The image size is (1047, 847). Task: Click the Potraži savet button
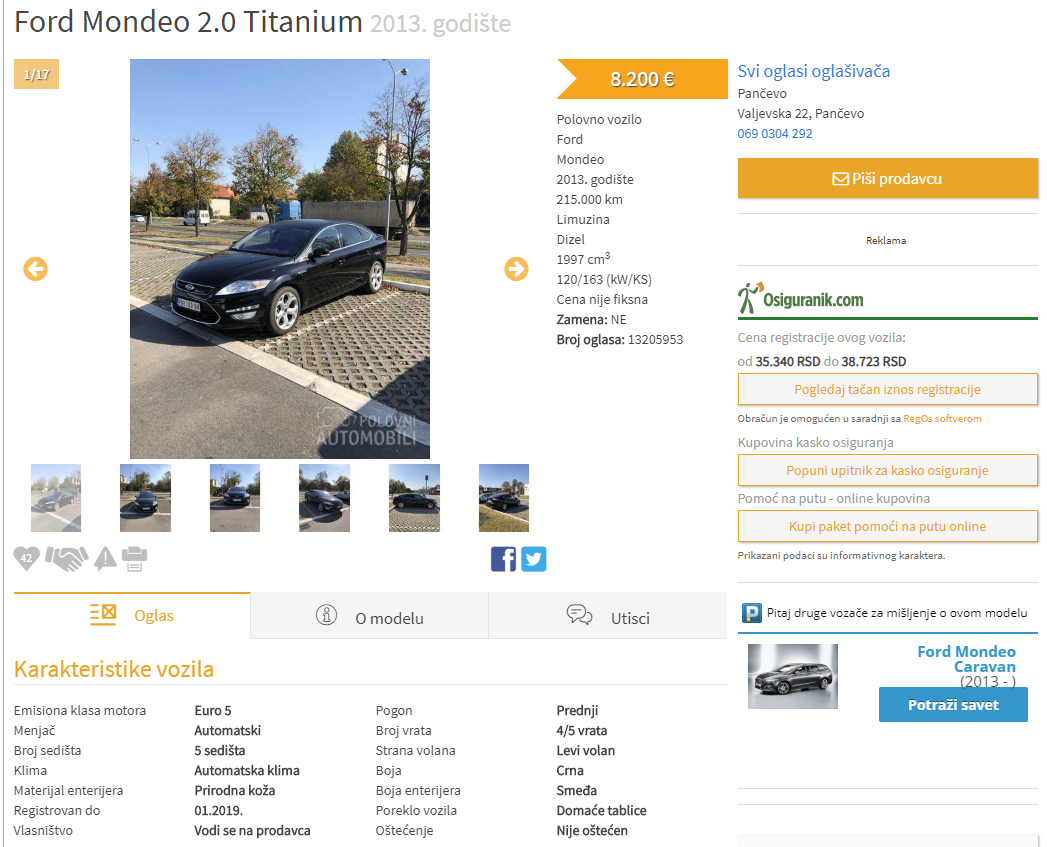[x=953, y=705]
